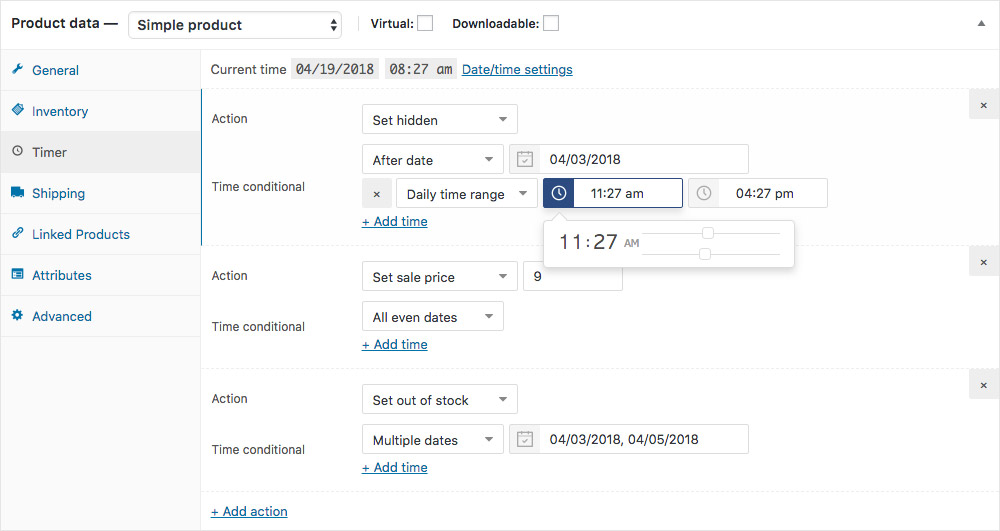The width and height of the screenshot is (1000, 531).
Task: Open the Set hidden action dropdown
Action: click(439, 120)
